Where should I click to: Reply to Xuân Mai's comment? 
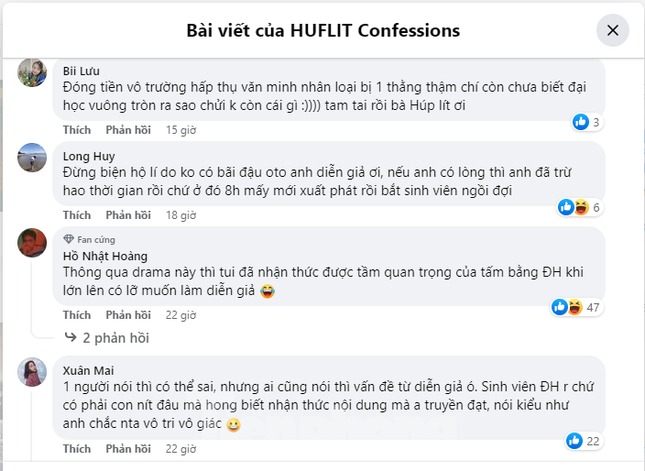tap(128, 448)
